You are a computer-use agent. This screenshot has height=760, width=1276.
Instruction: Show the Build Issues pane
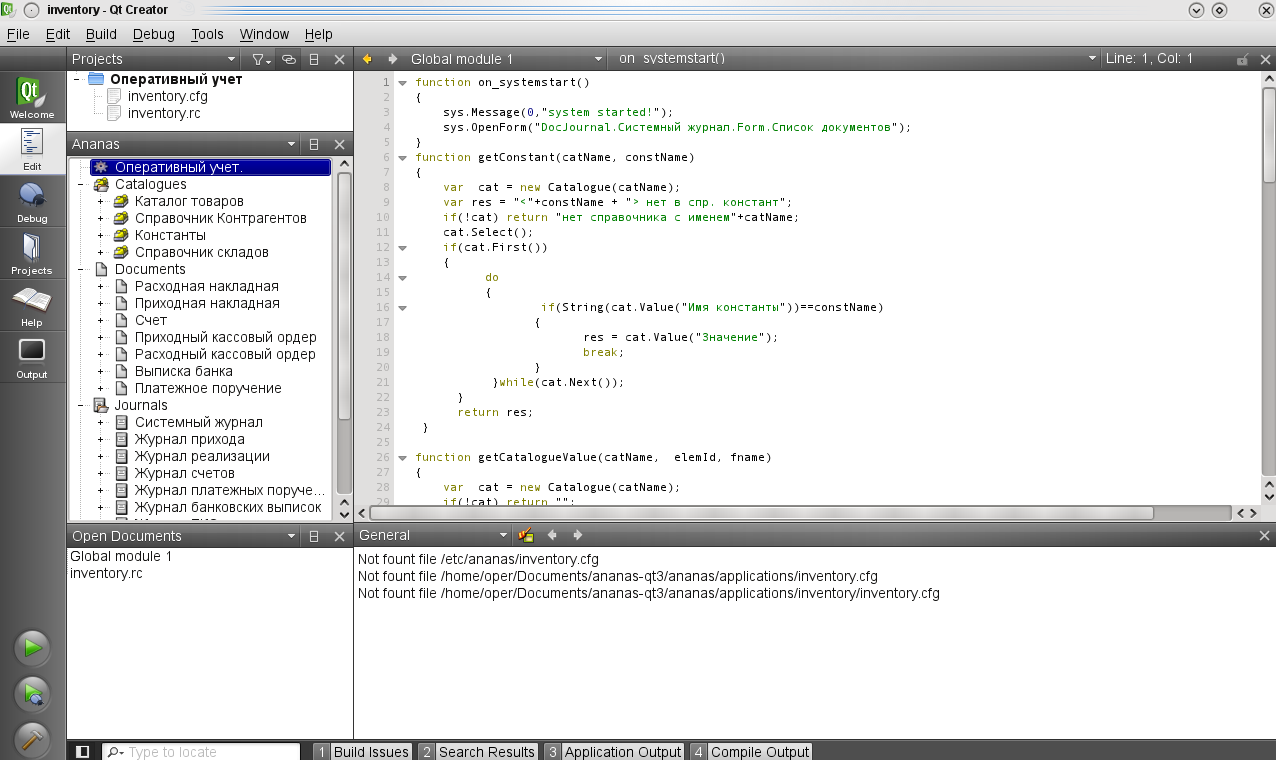coord(362,752)
